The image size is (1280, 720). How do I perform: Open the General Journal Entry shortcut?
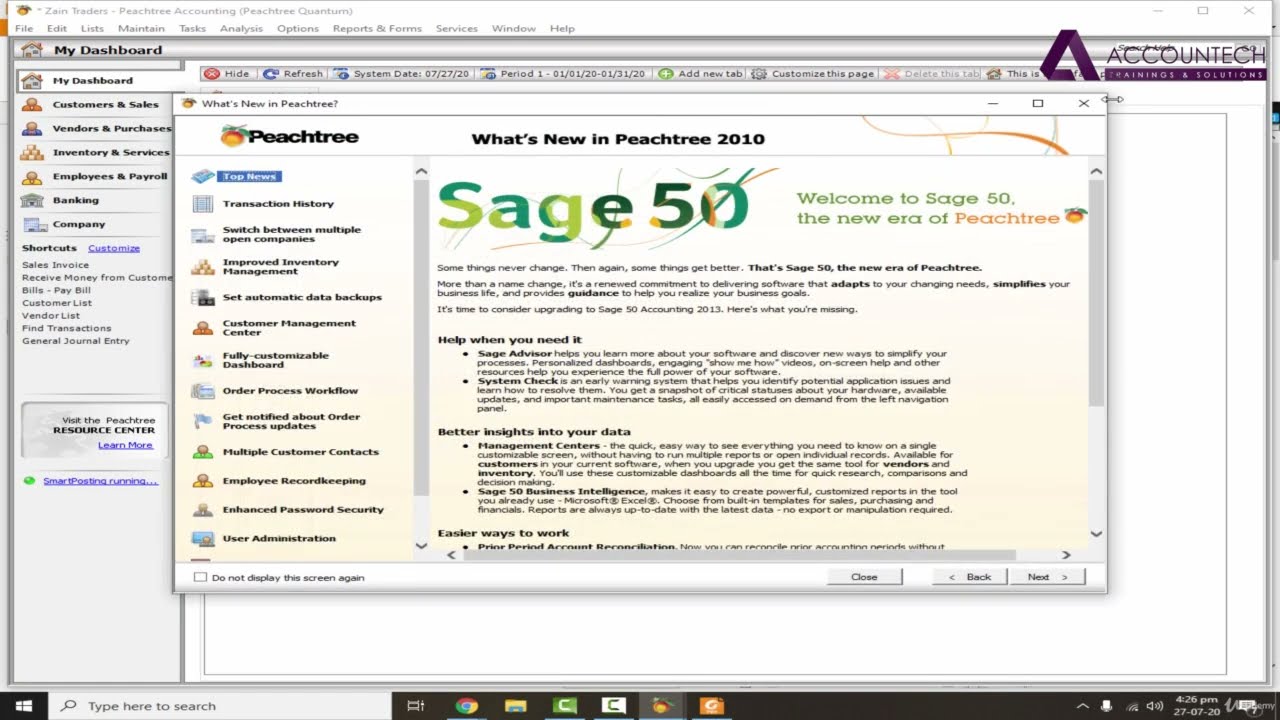[76, 341]
